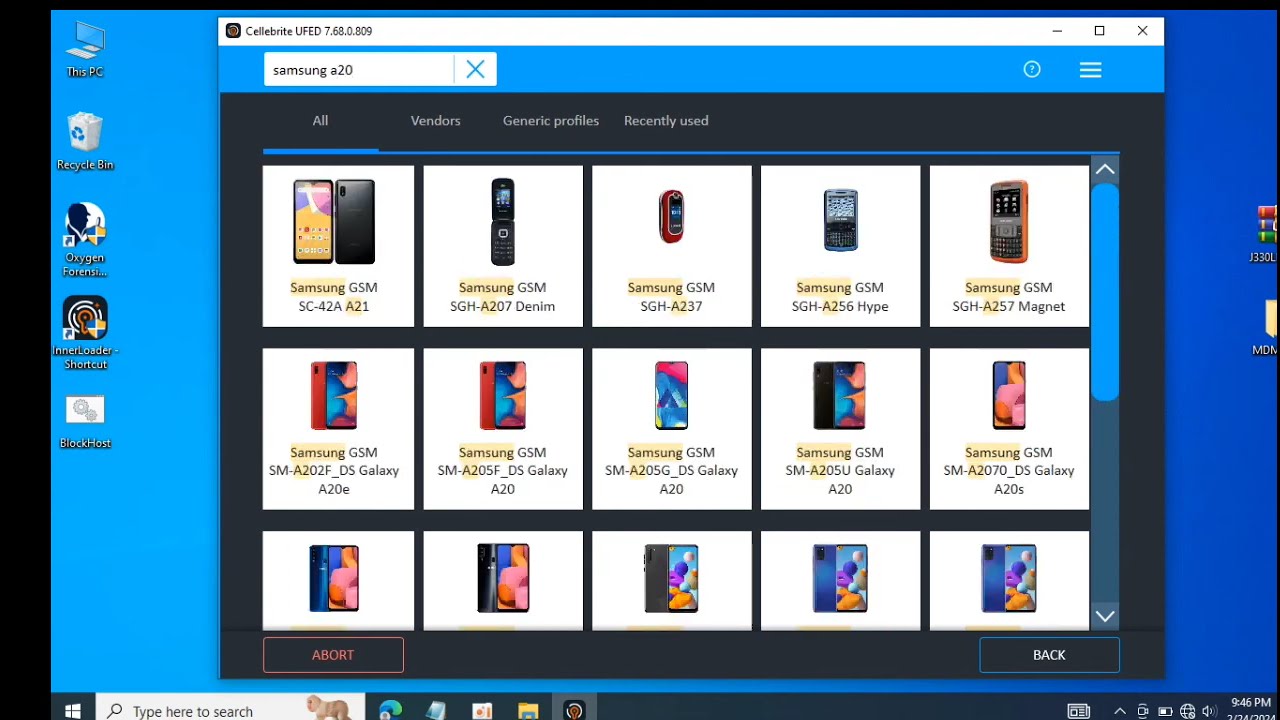This screenshot has height=720, width=1280.
Task: Open the help question mark icon
Action: tap(1032, 69)
